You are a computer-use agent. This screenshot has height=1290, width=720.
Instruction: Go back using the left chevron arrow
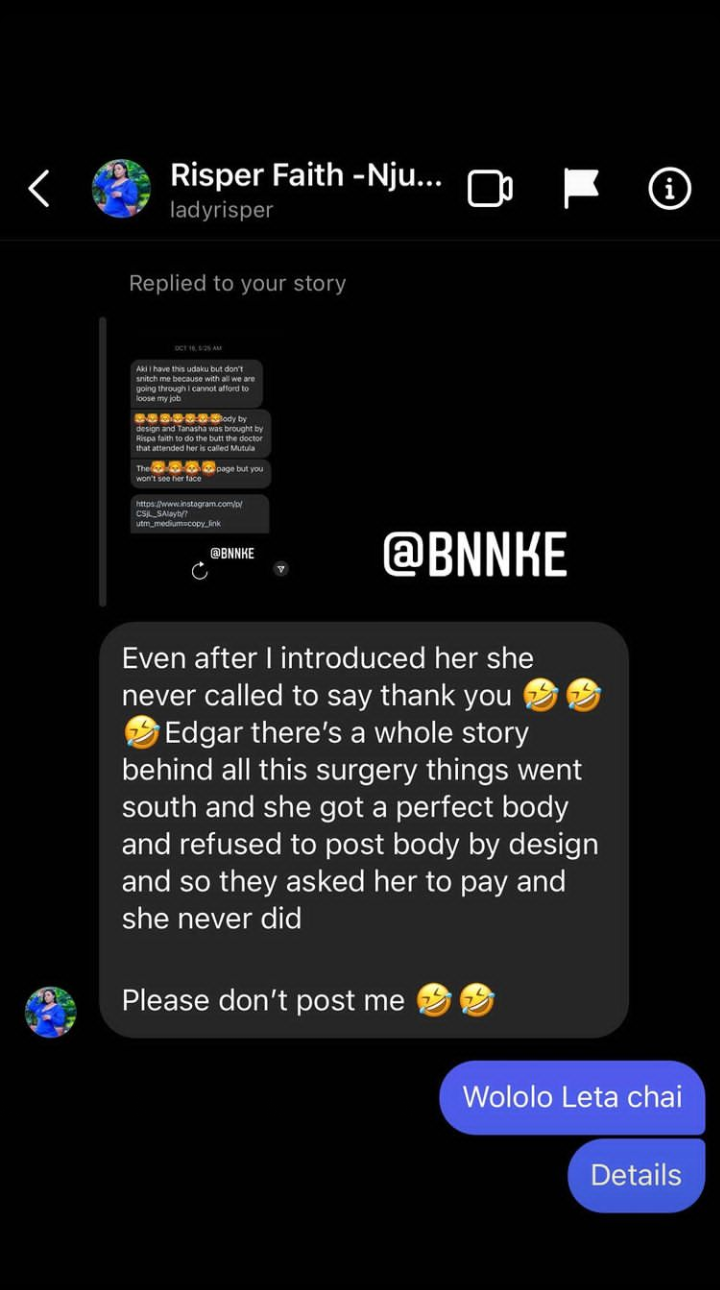(39, 188)
